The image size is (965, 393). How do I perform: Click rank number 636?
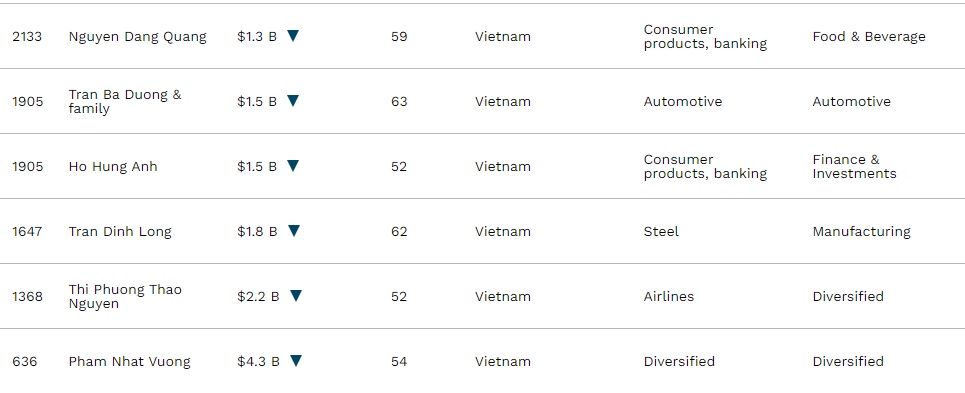25,362
